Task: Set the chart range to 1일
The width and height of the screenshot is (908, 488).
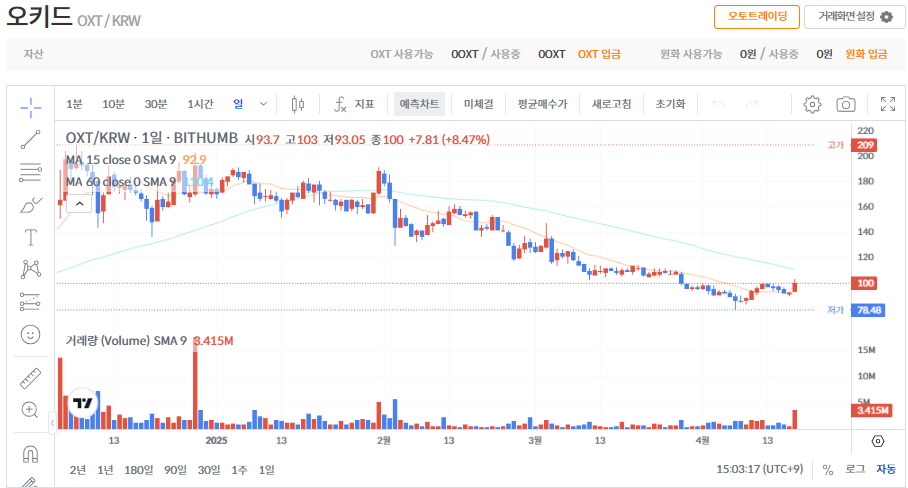Action: pyautogui.click(x=266, y=470)
